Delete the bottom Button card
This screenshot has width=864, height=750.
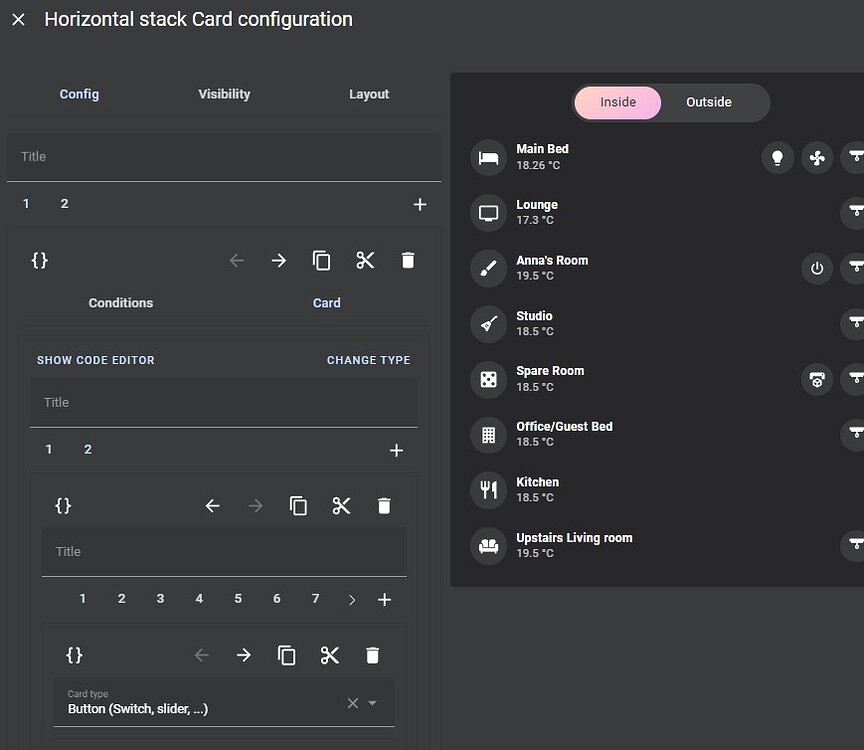pyautogui.click(x=372, y=655)
